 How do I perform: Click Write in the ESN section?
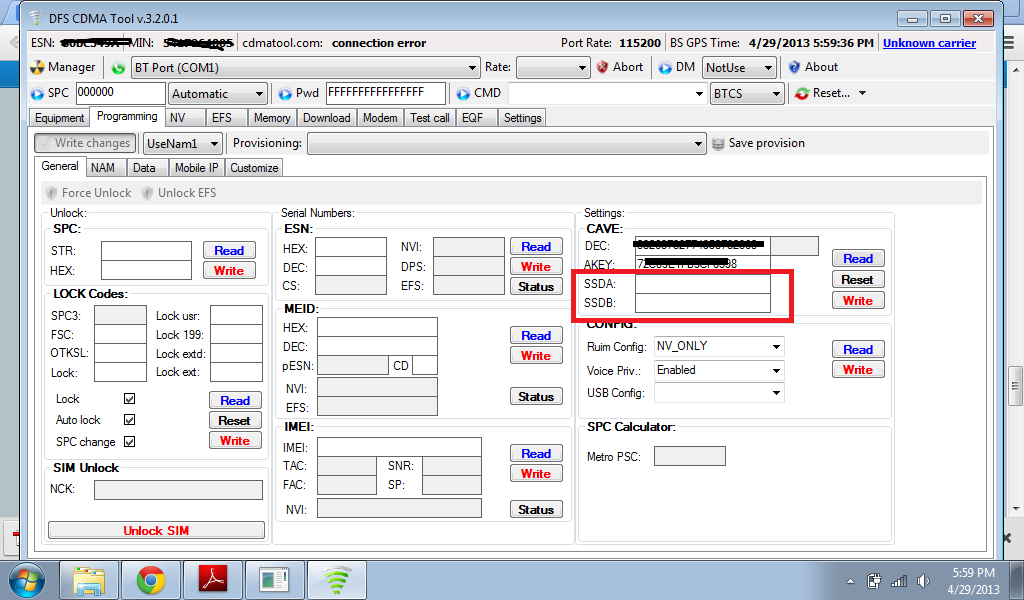tap(536, 266)
